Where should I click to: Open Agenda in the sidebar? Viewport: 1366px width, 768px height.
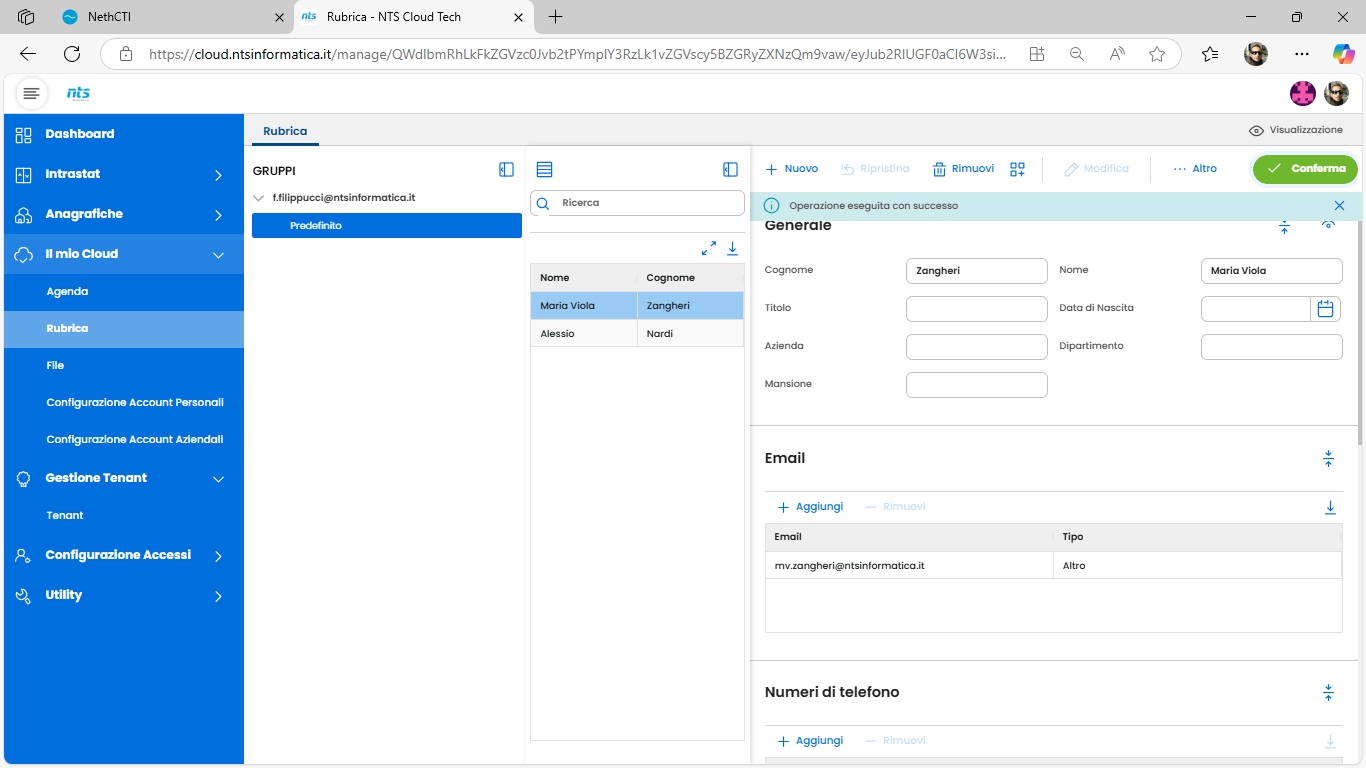(67, 292)
